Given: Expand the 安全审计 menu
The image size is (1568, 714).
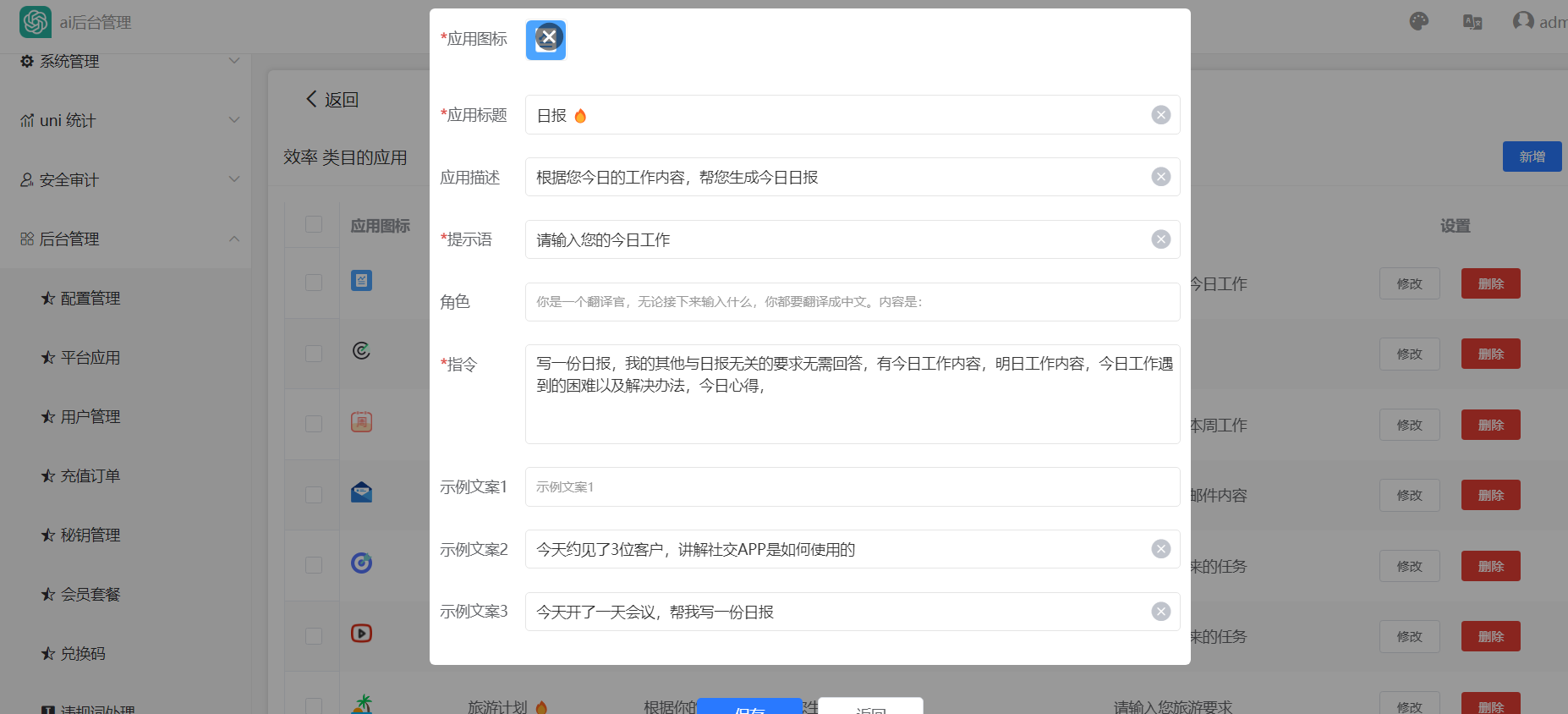Looking at the screenshot, I should 125,179.
